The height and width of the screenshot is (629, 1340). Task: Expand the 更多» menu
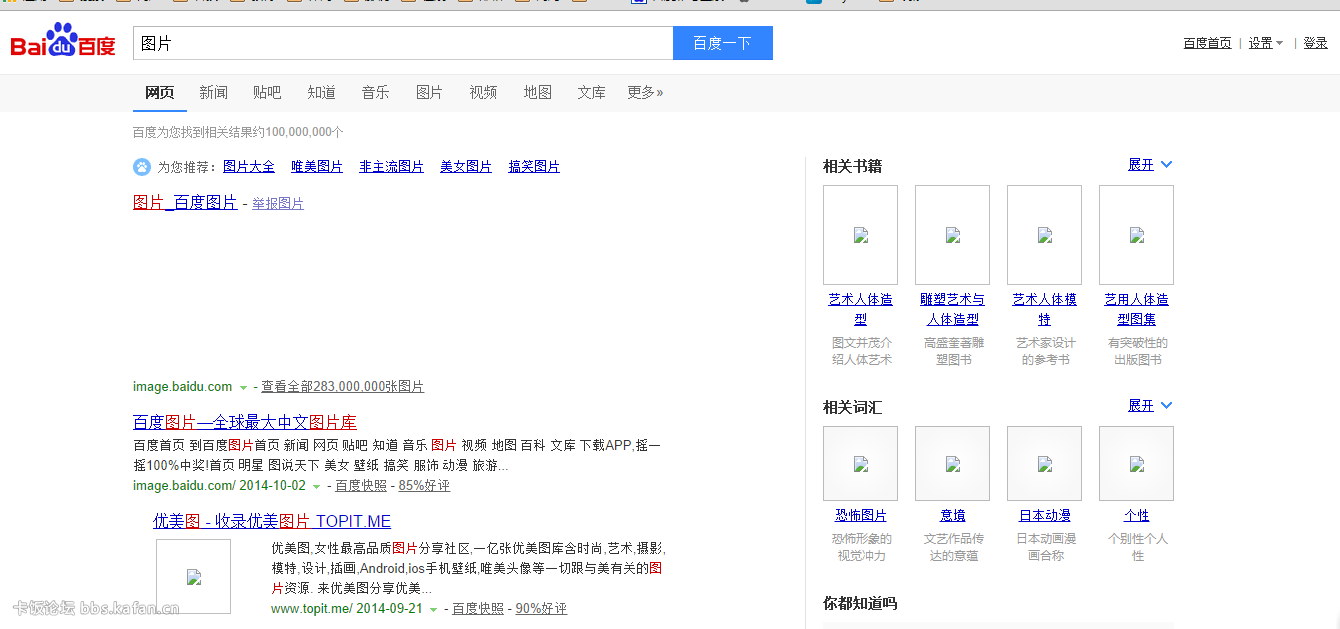point(645,92)
